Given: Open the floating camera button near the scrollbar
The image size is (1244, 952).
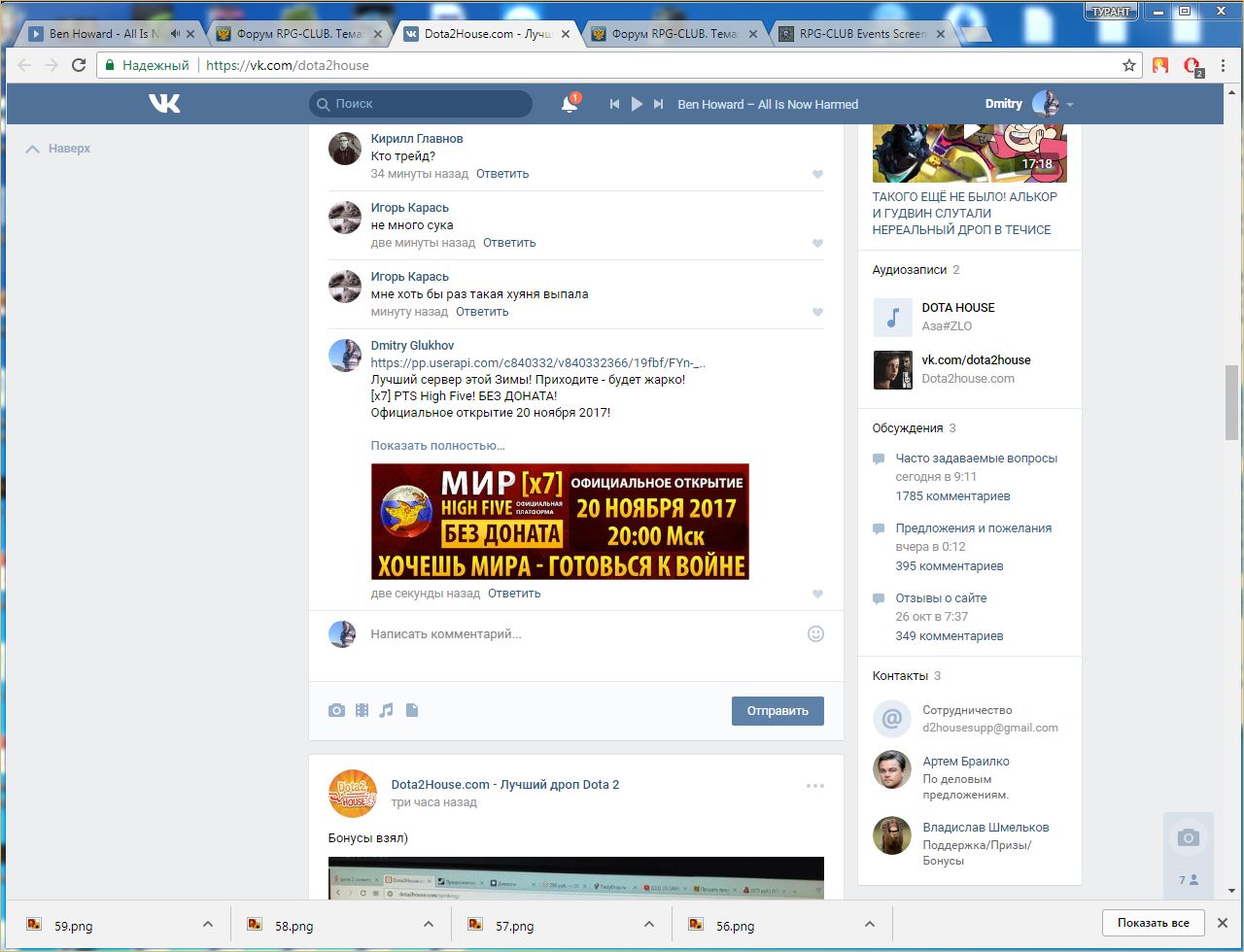Looking at the screenshot, I should click(x=1188, y=838).
